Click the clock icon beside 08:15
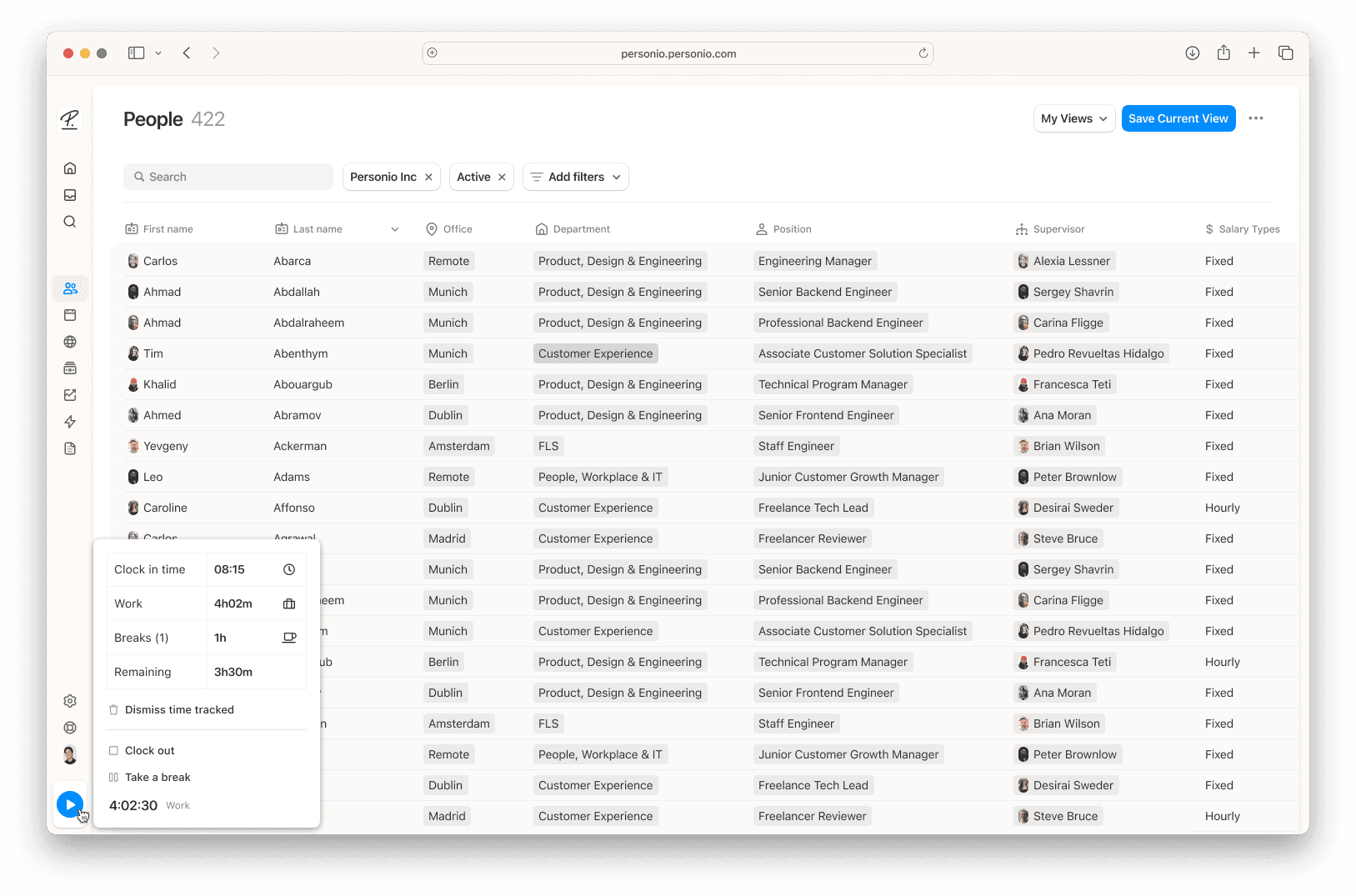This screenshot has width=1356, height=896. click(289, 569)
